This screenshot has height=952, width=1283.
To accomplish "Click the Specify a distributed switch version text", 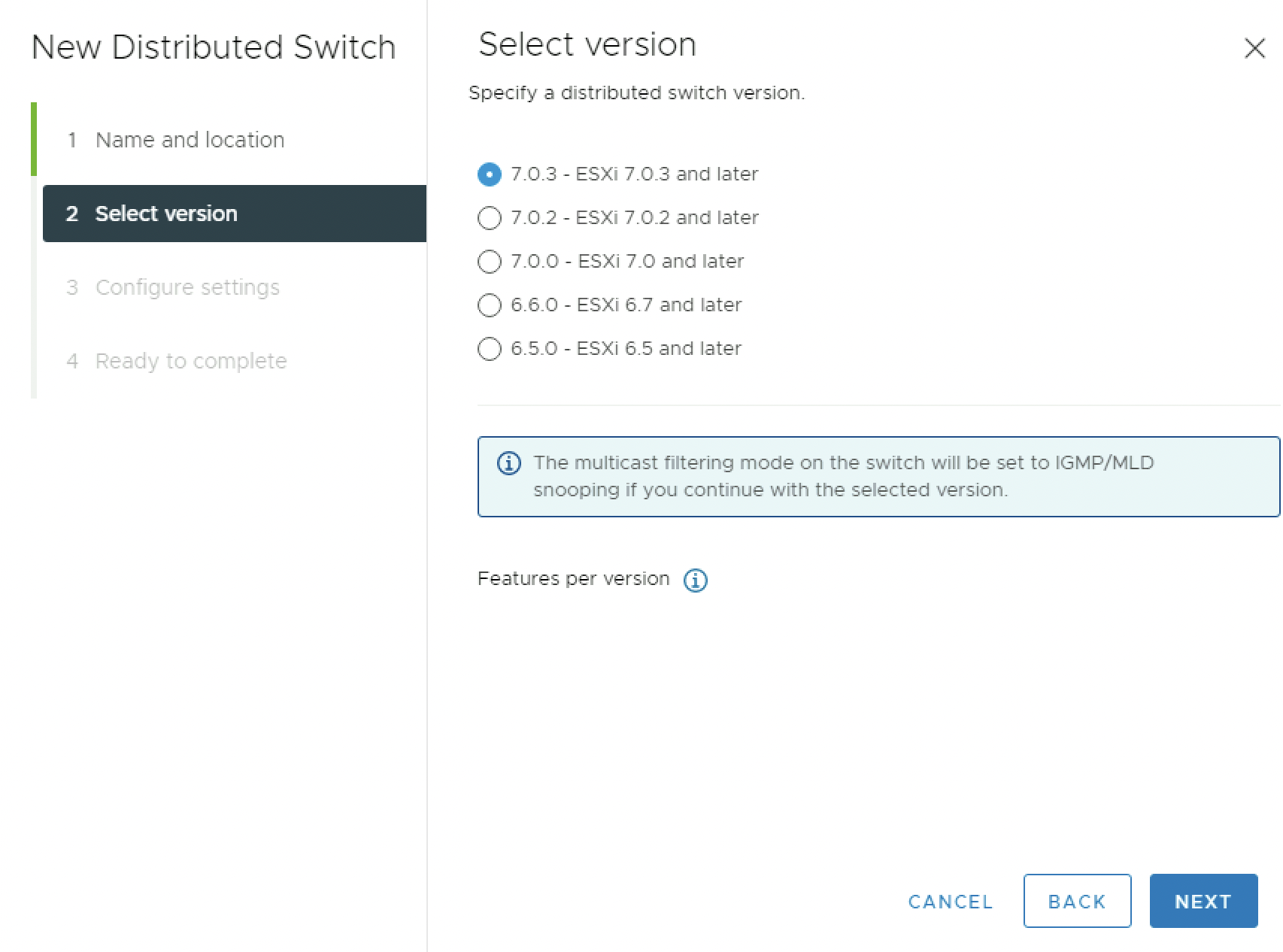I will click(x=636, y=93).
